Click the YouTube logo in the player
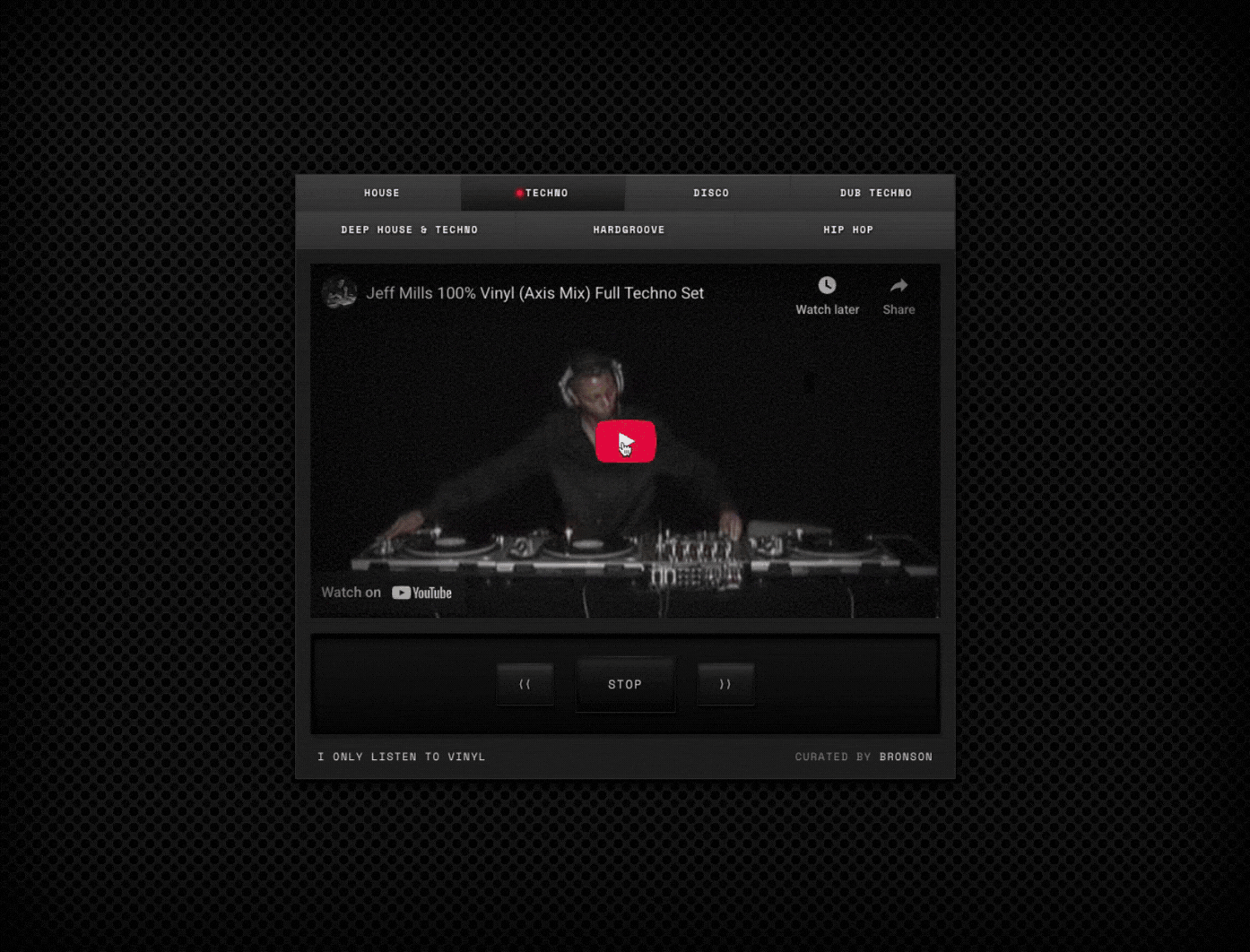1250x952 pixels. (x=421, y=593)
